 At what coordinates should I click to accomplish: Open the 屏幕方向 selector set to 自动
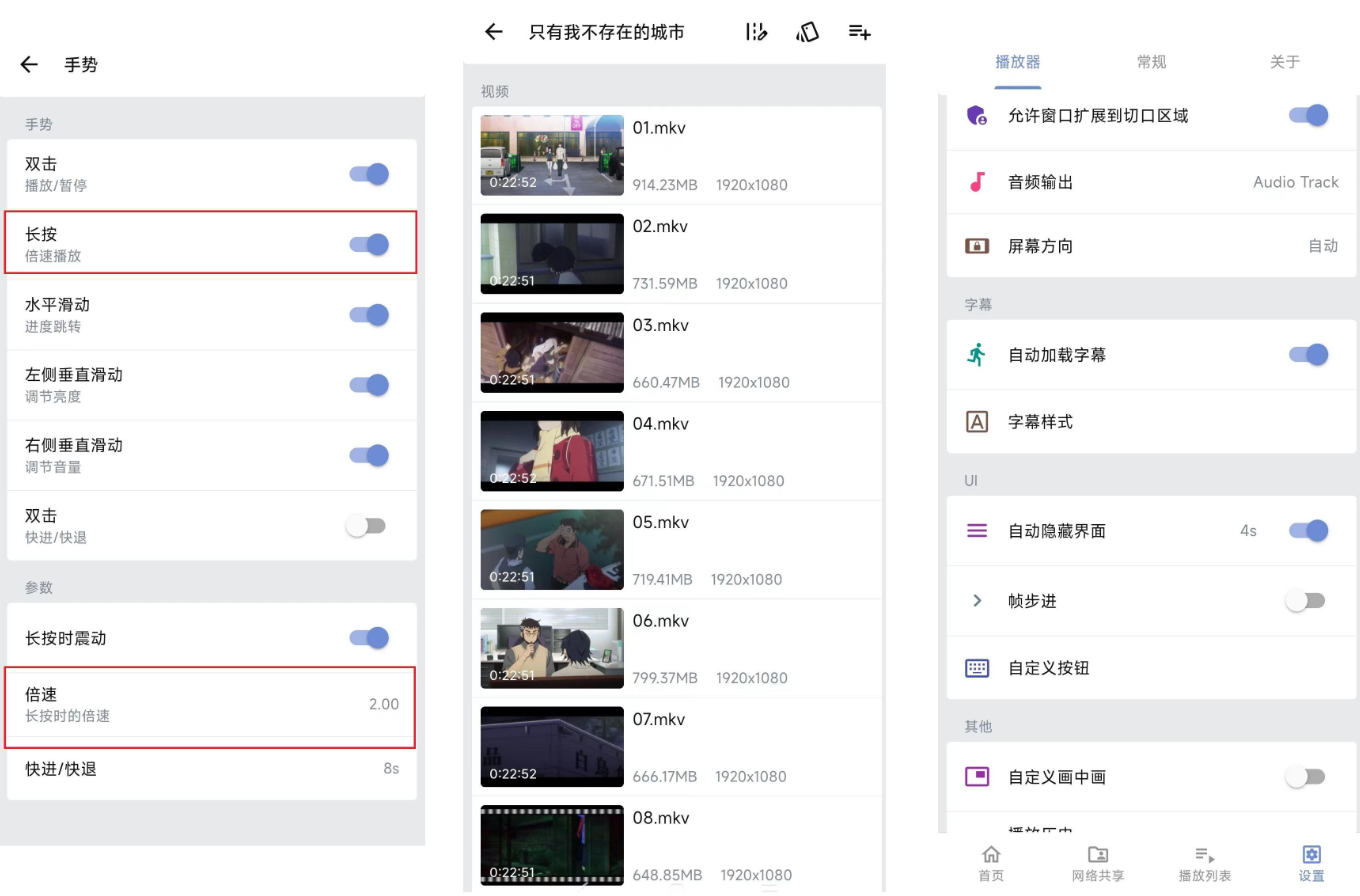pyautogui.click(x=1150, y=246)
